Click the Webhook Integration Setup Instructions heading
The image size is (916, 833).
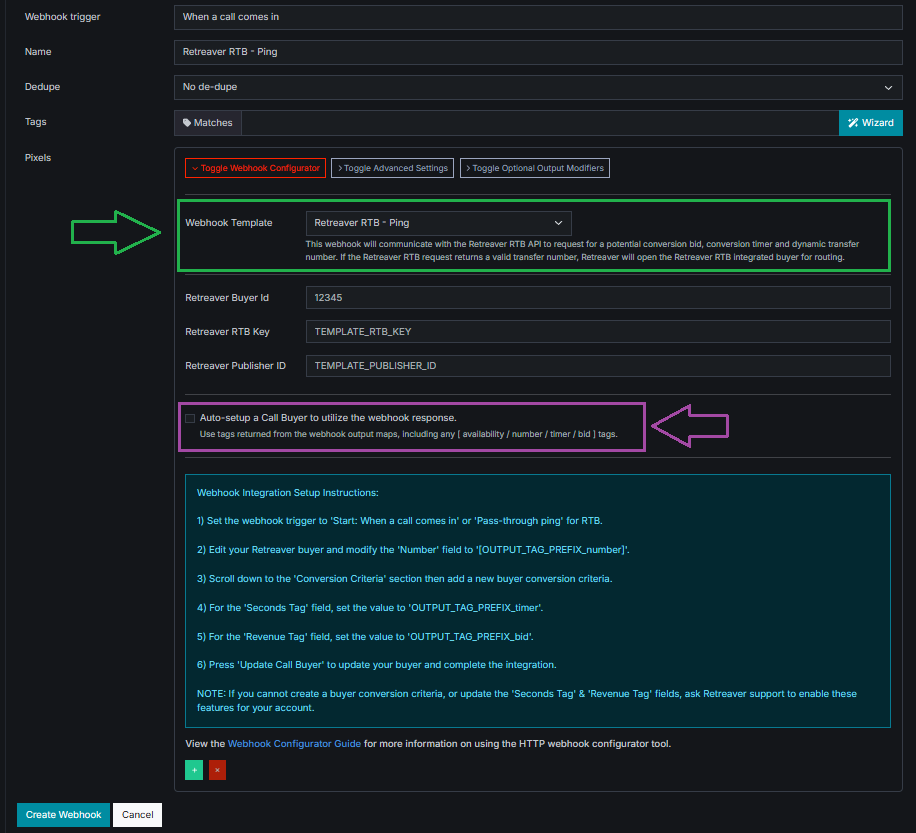pyautogui.click(x=288, y=493)
